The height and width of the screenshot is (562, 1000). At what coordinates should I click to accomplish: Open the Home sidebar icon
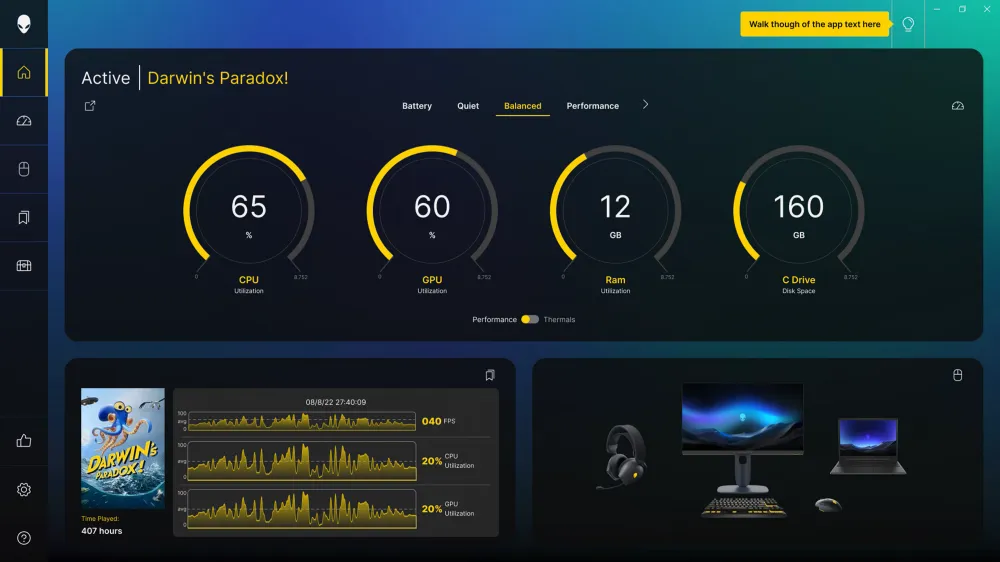pyautogui.click(x=24, y=72)
